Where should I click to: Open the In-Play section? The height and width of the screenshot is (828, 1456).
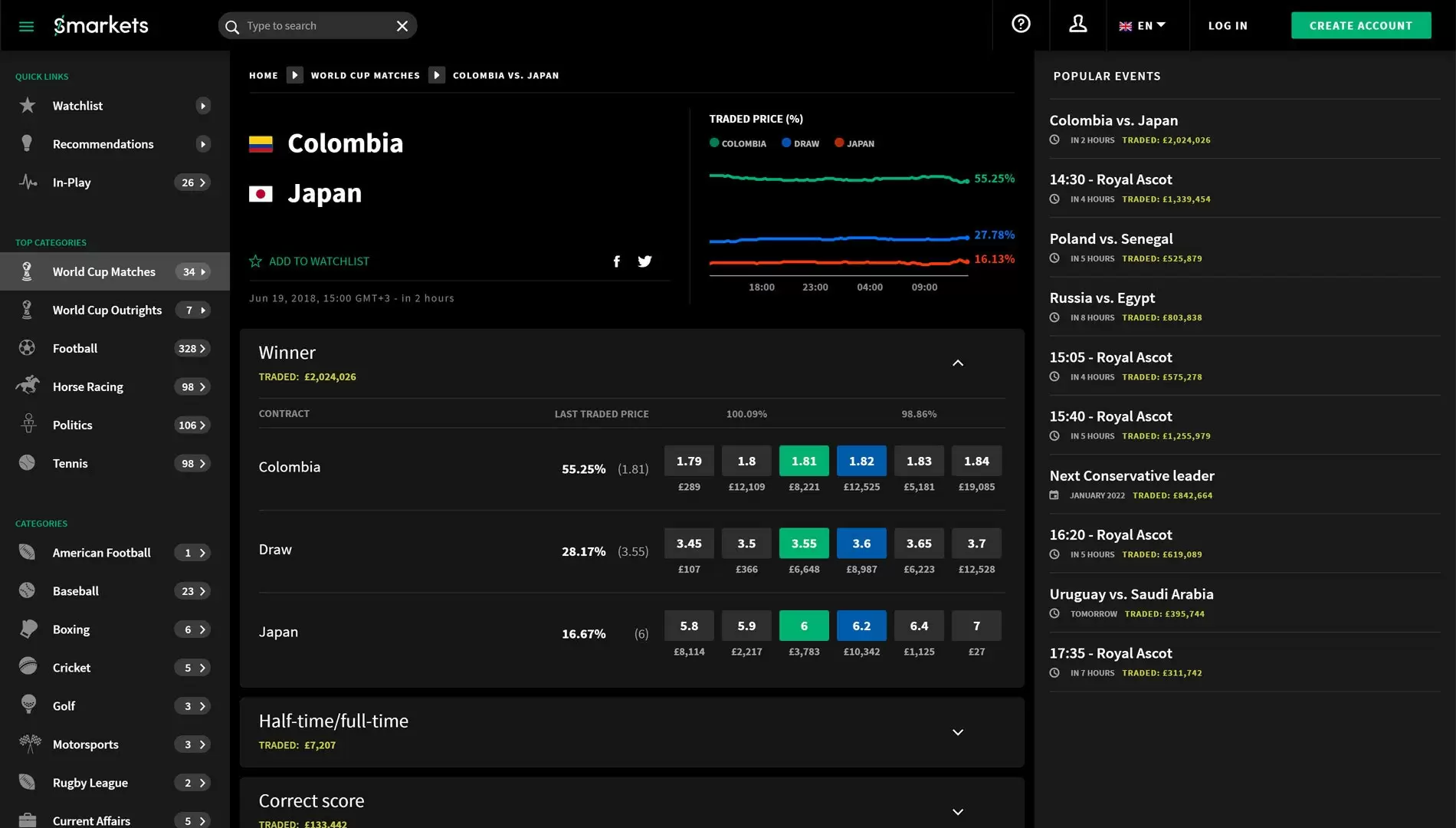tap(115, 182)
